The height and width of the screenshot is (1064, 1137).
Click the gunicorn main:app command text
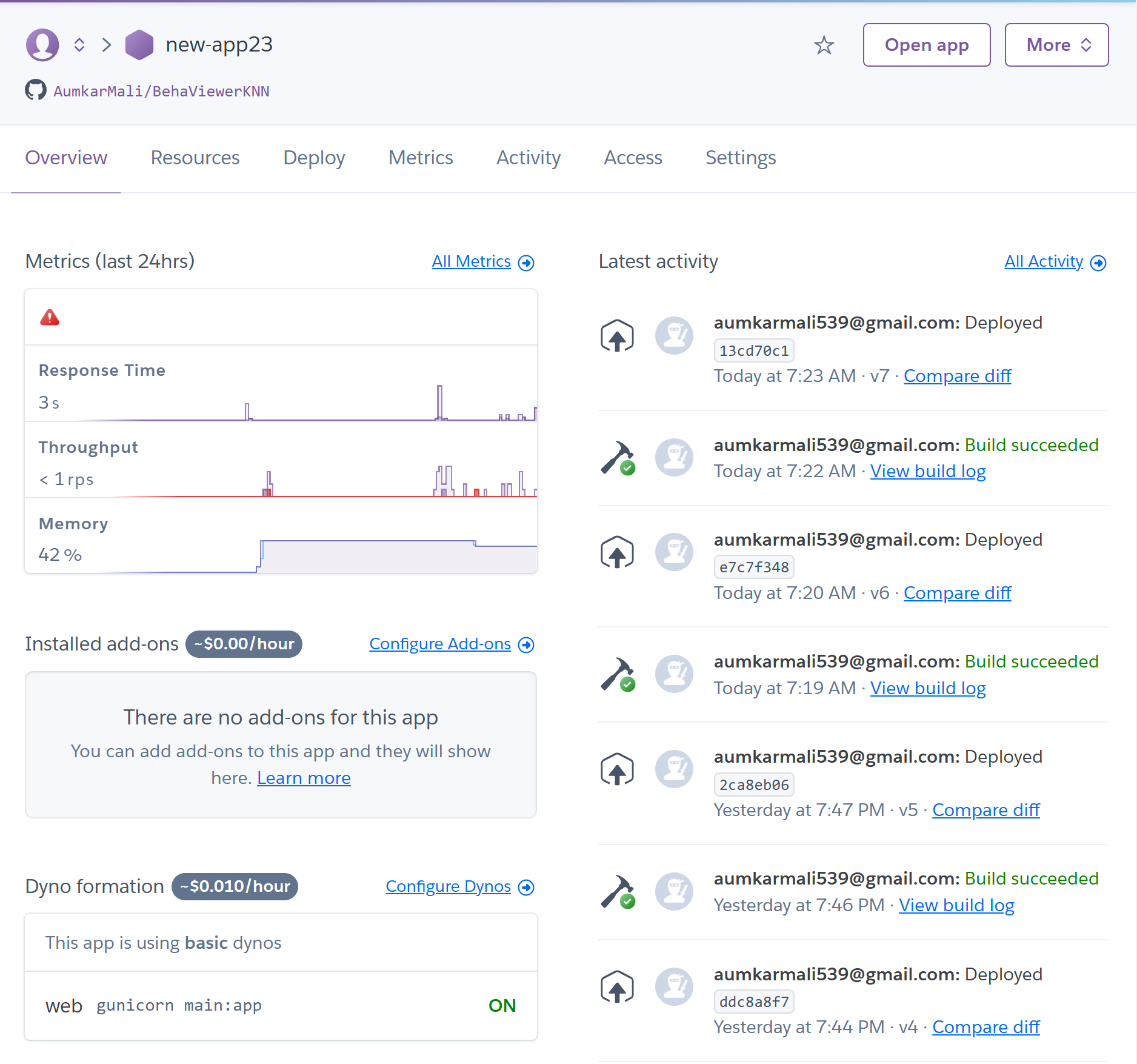click(x=179, y=1006)
